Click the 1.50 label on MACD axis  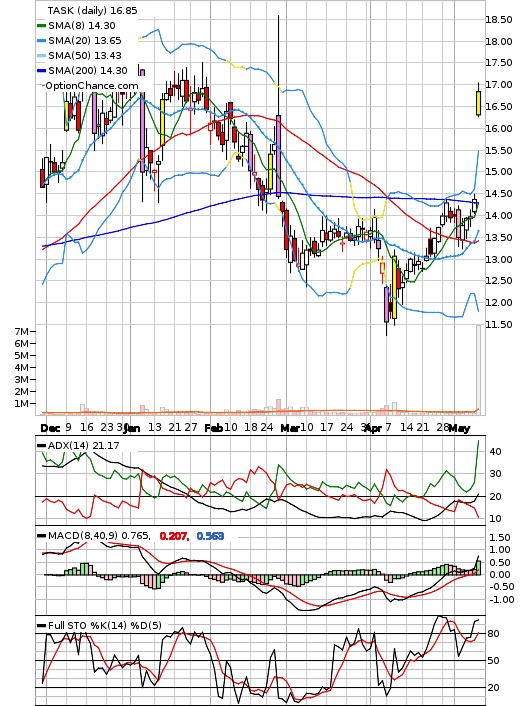pyautogui.click(x=499, y=538)
